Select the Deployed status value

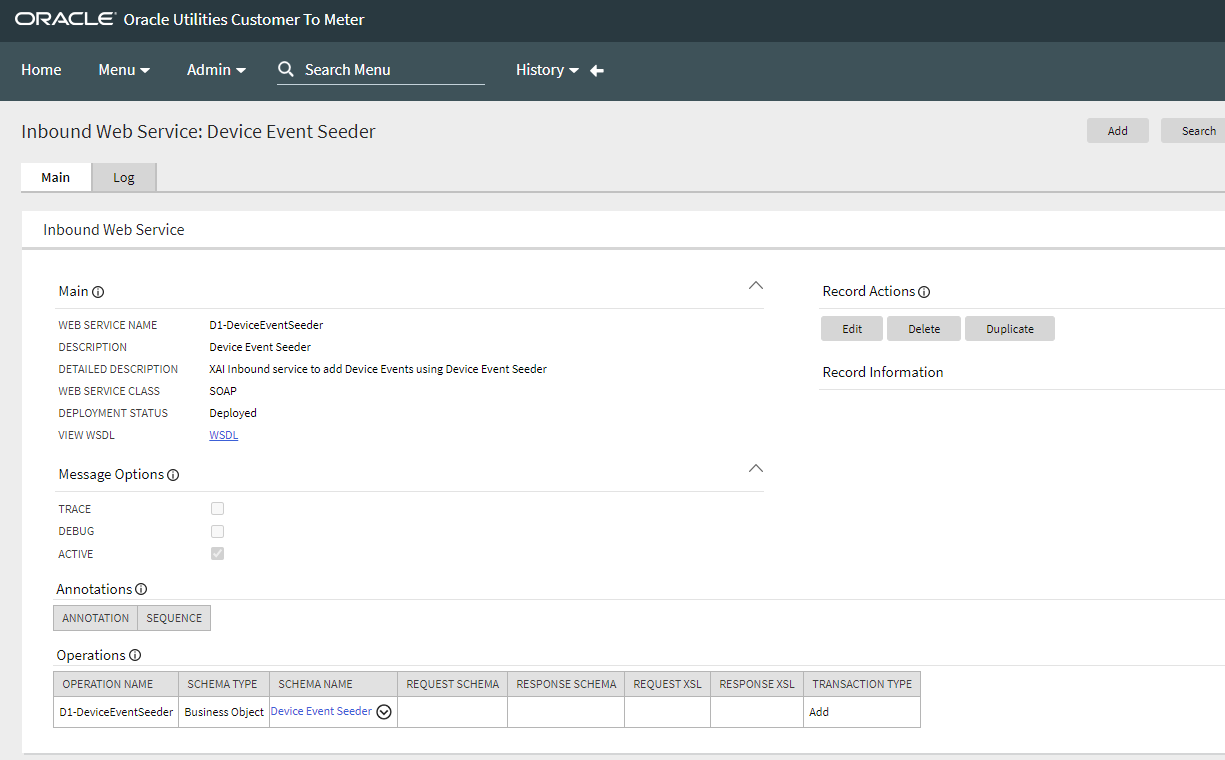pyautogui.click(x=233, y=413)
